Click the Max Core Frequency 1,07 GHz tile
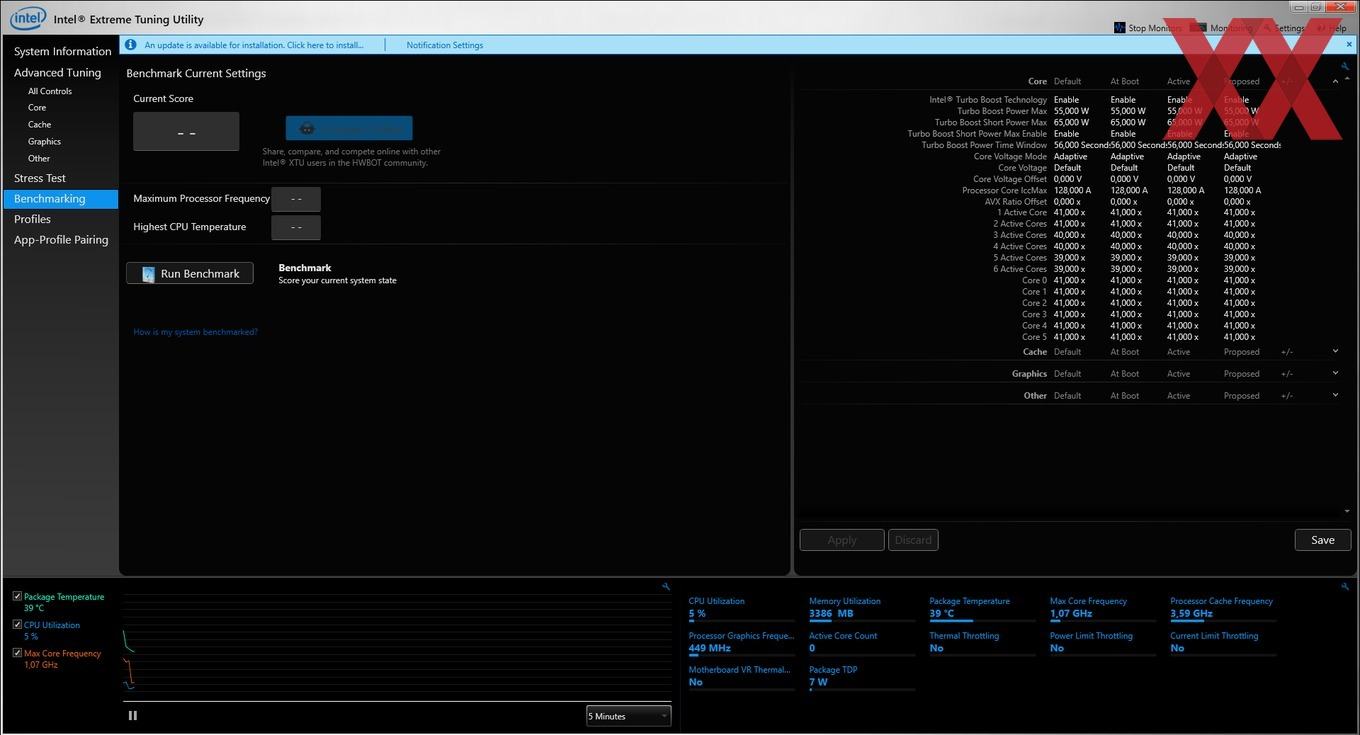 1103,608
